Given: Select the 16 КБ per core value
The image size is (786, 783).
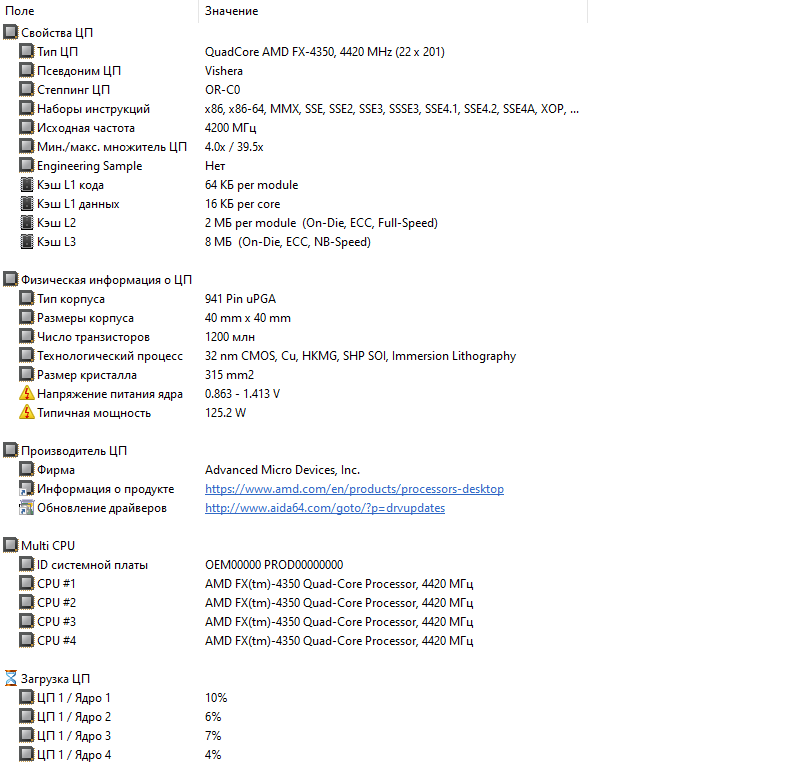Looking at the screenshot, I should pos(243,204).
